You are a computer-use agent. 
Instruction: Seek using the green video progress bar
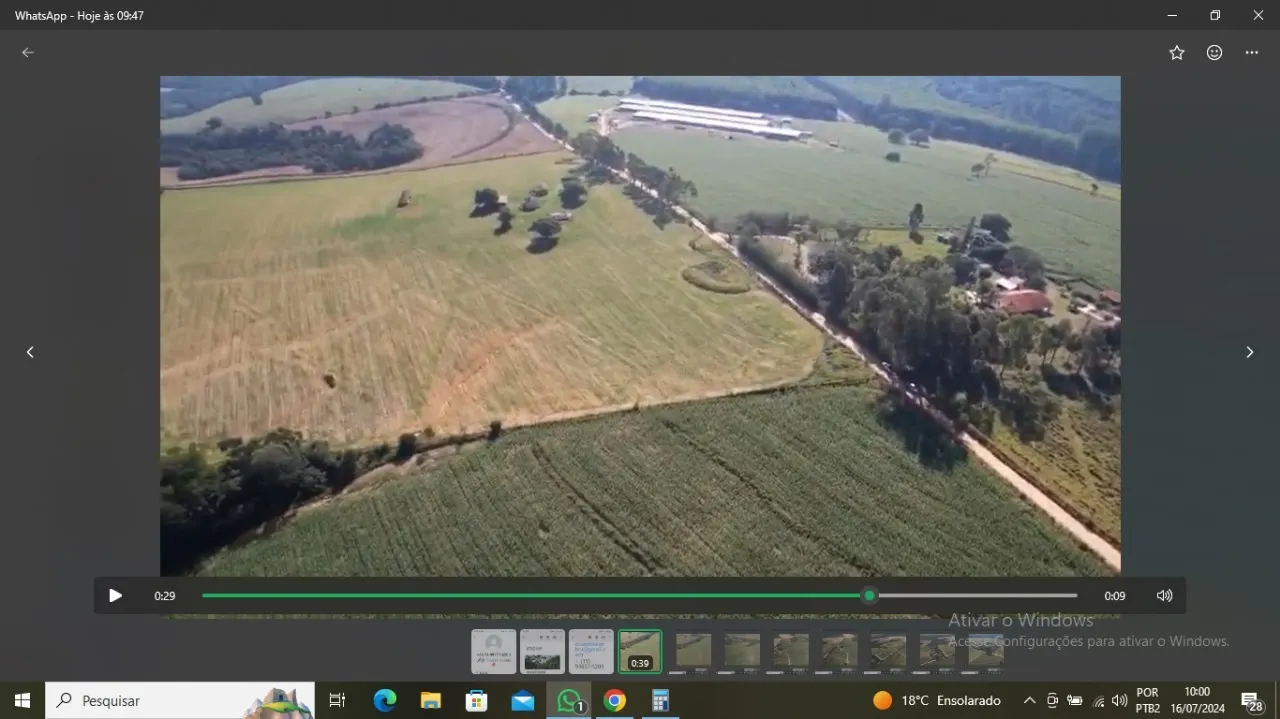pos(639,596)
